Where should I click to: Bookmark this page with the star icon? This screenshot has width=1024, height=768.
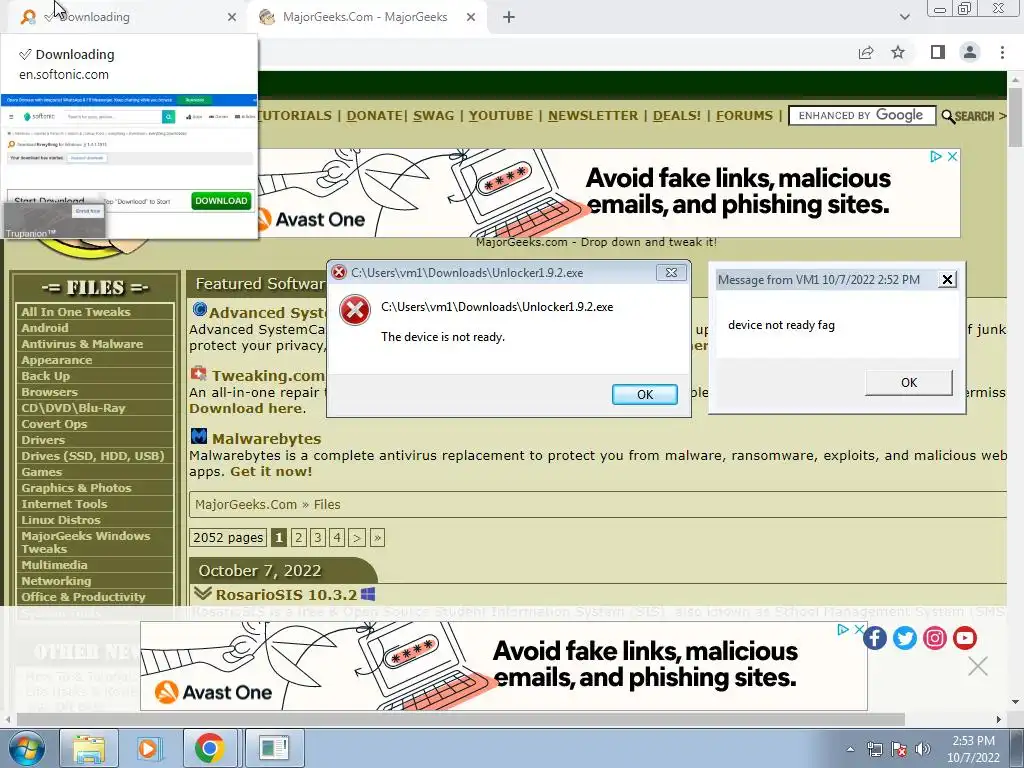click(x=898, y=52)
